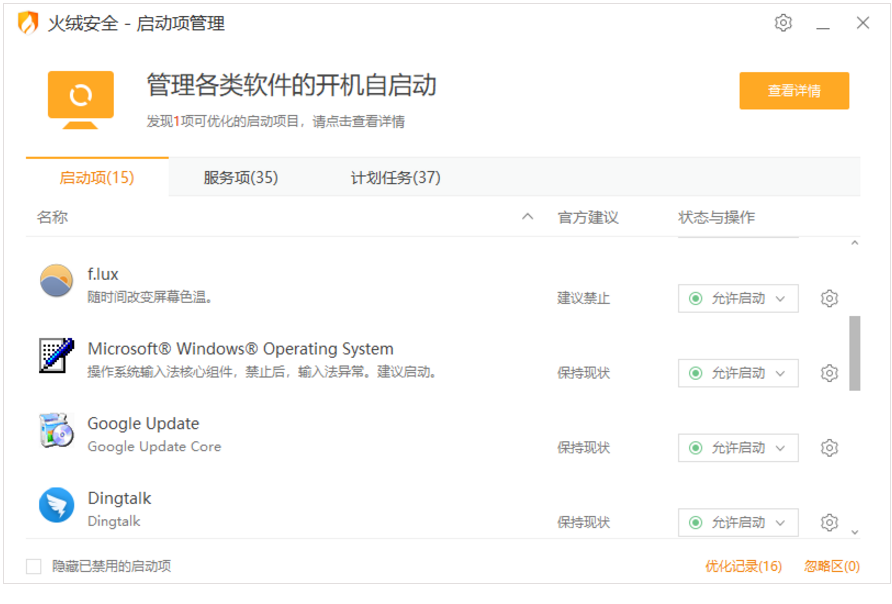Open settings gear for f.lux row
This screenshot has width=892, height=604.
[829, 298]
